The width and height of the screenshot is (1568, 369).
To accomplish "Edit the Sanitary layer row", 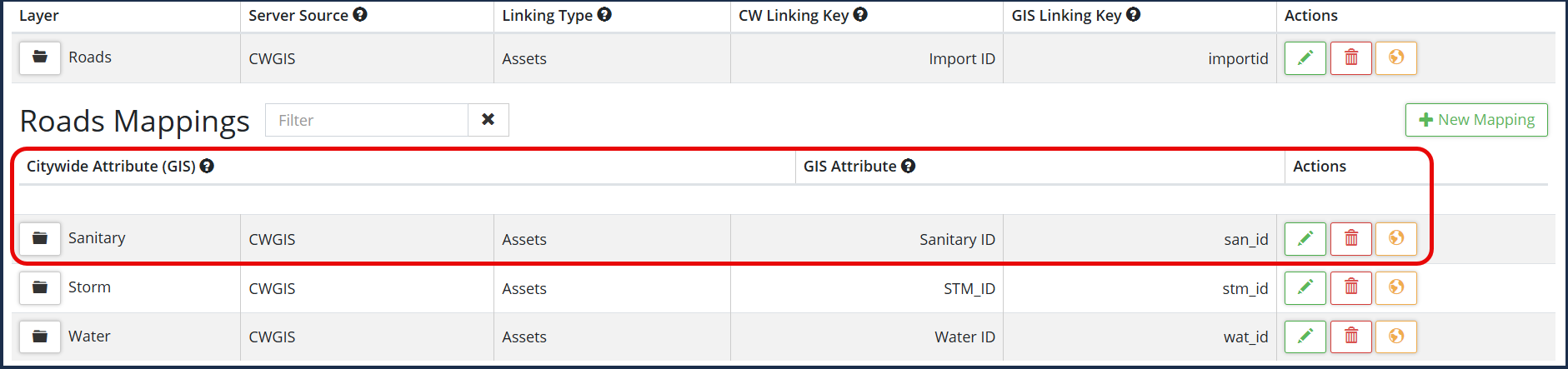I will point(1305,238).
